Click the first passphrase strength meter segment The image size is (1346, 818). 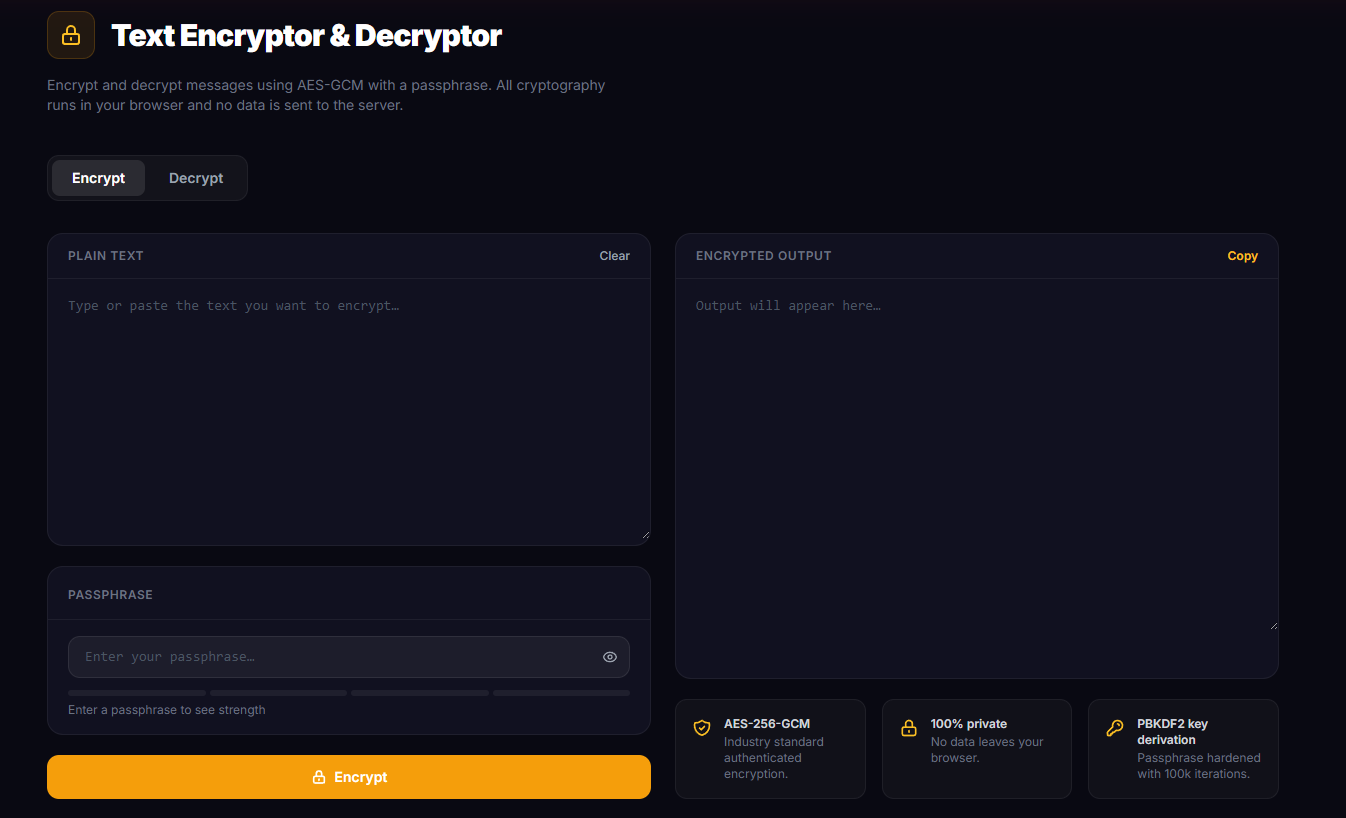tap(136, 692)
